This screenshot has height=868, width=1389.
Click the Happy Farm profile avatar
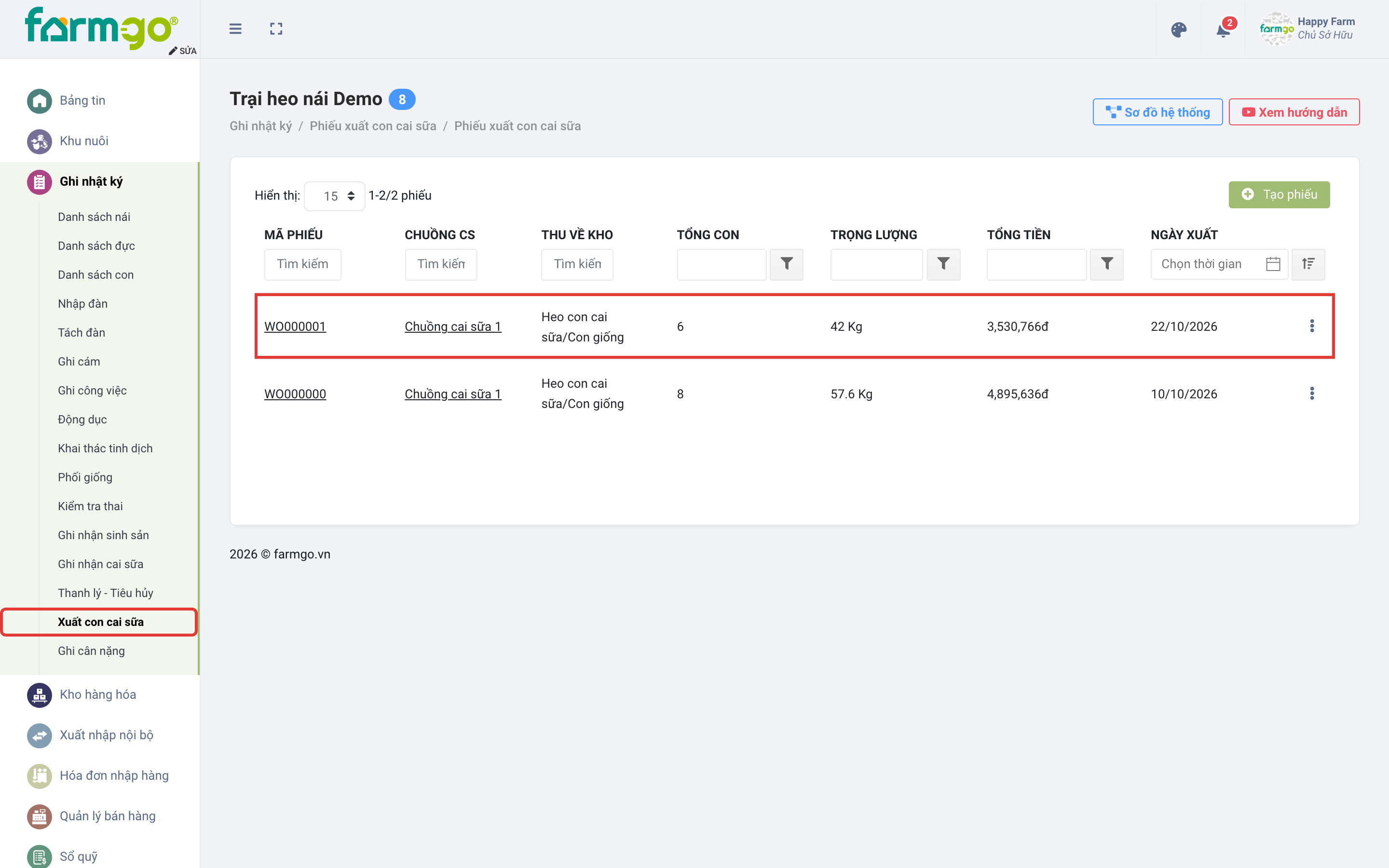(1276, 29)
